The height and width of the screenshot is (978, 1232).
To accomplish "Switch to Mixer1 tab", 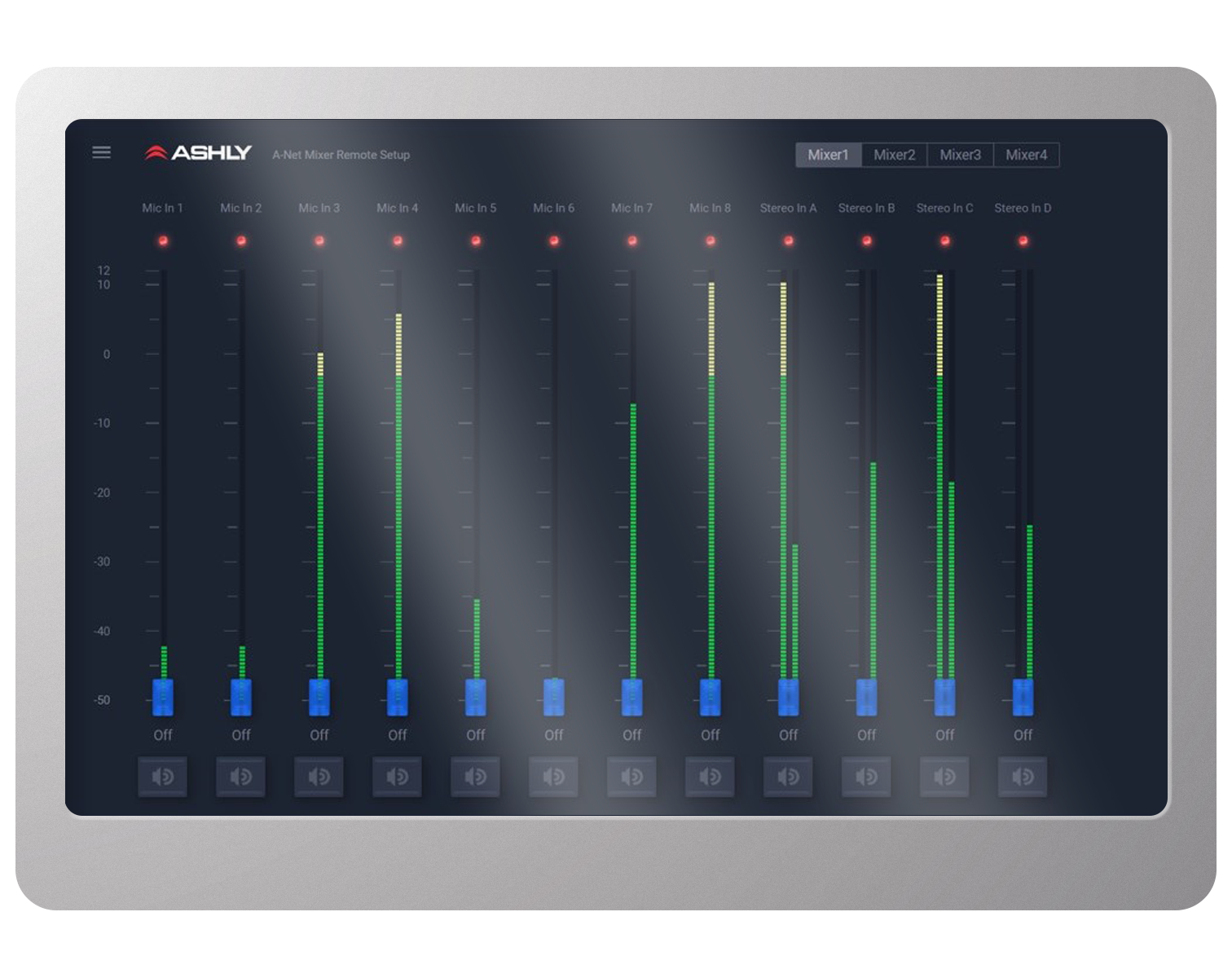I will coord(829,155).
